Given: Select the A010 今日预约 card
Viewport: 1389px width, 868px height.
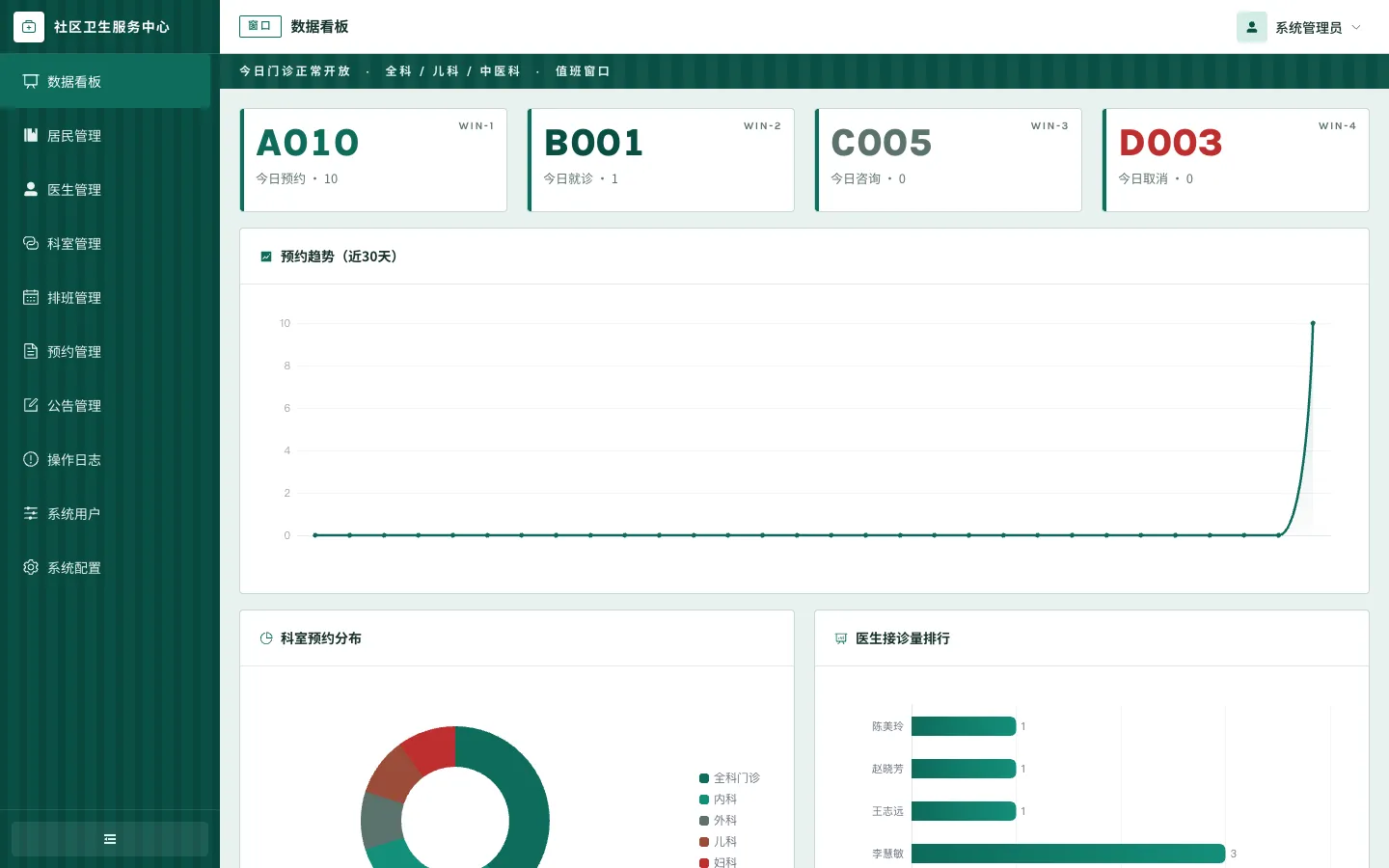Looking at the screenshot, I should (x=373, y=160).
